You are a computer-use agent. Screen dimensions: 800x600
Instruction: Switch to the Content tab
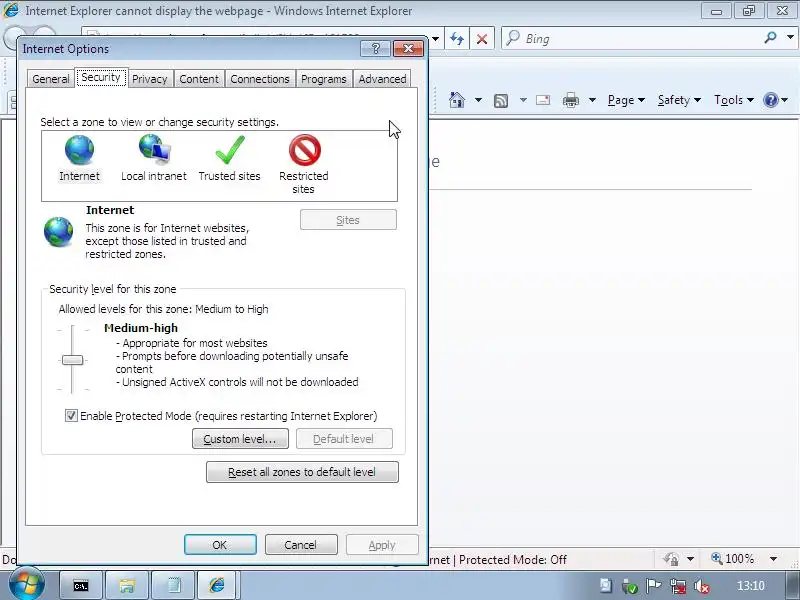click(199, 79)
